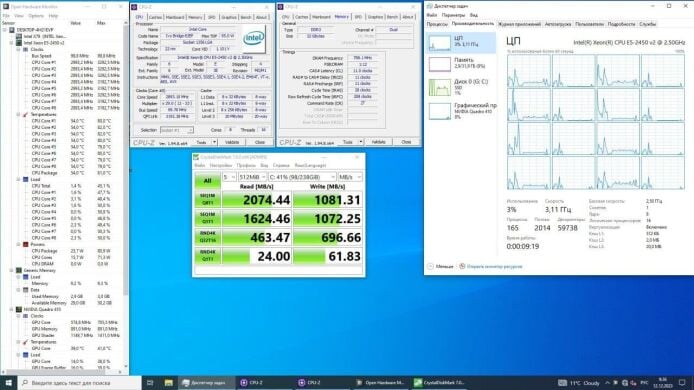This screenshot has width=694, height=390.
Task: Show hidden tray icons chevron
Action: 607,382
